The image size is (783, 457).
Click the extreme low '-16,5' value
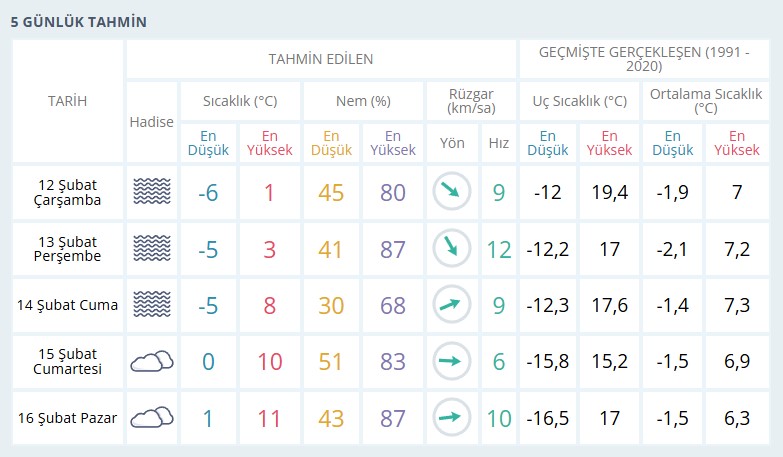548,418
